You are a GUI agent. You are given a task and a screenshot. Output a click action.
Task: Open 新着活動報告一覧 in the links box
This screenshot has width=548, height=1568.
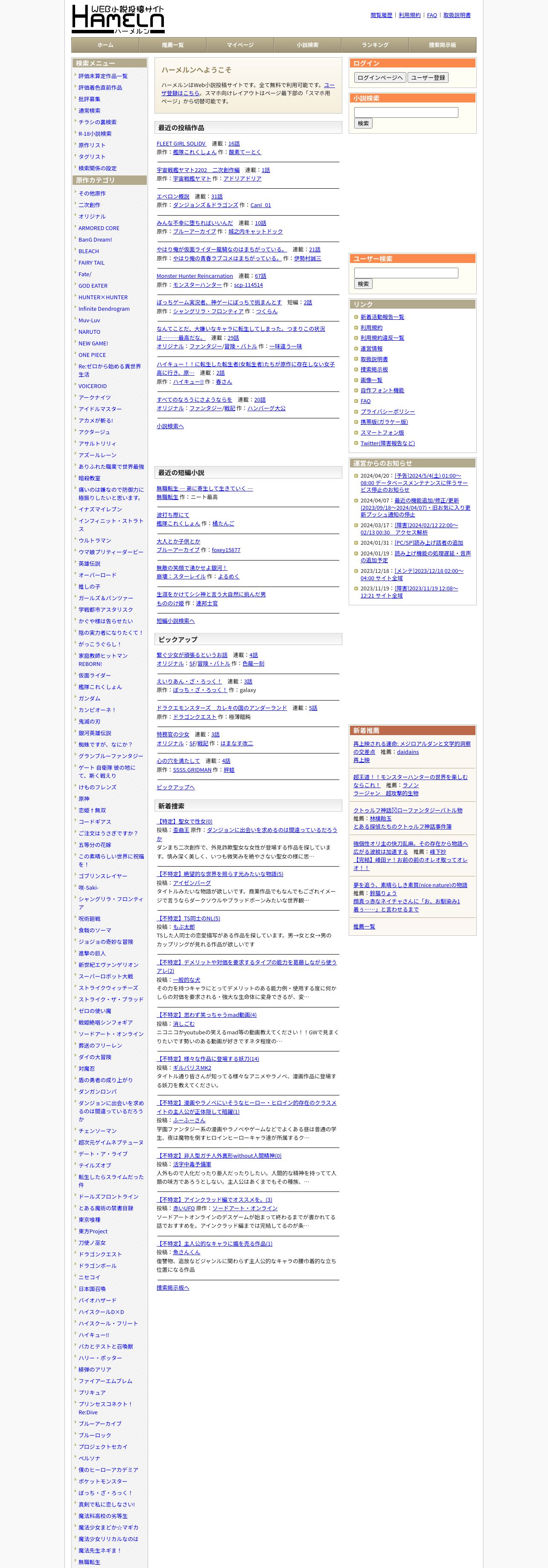382,317
